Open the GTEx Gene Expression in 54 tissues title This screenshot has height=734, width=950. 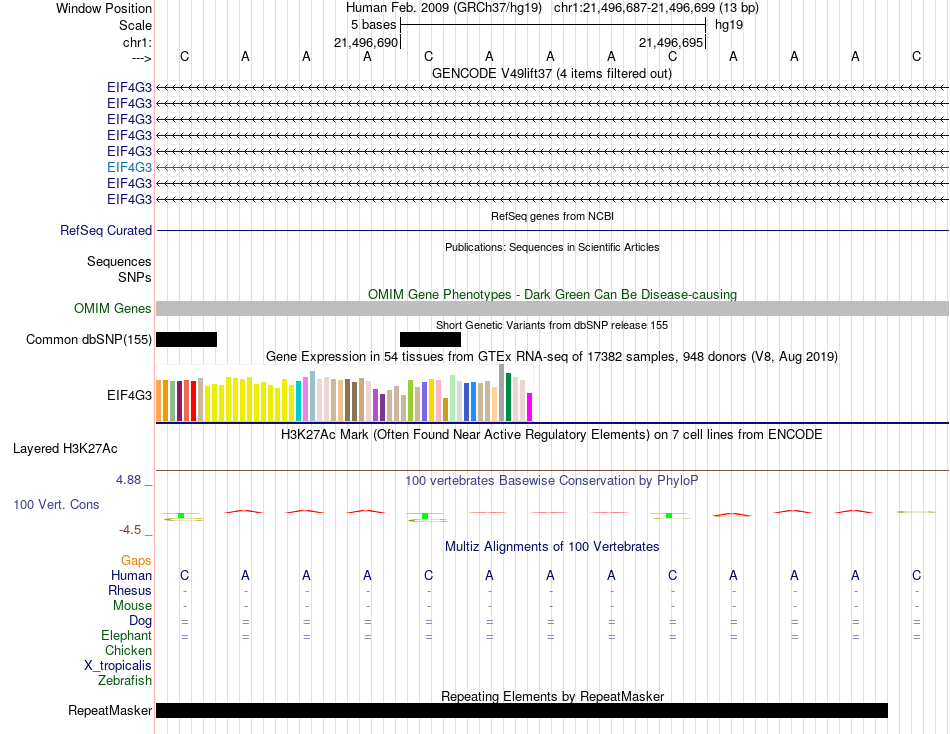point(552,356)
